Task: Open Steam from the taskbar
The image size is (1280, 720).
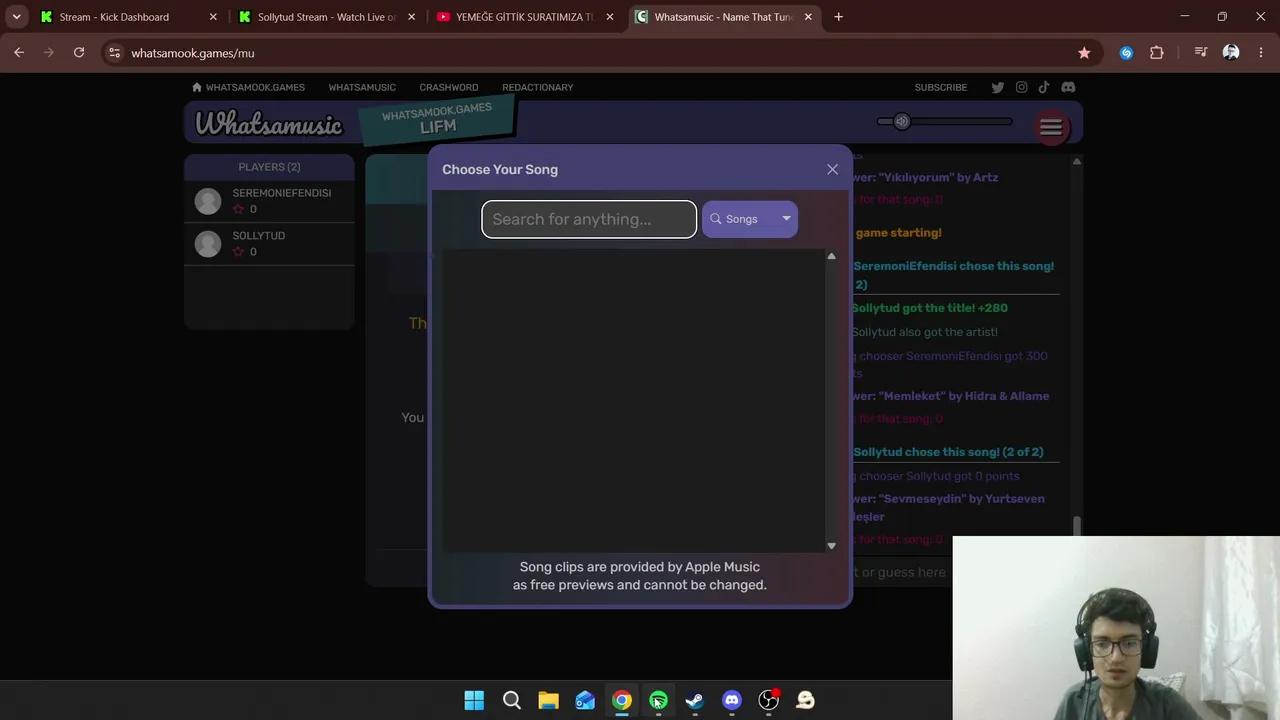Action: (695, 700)
